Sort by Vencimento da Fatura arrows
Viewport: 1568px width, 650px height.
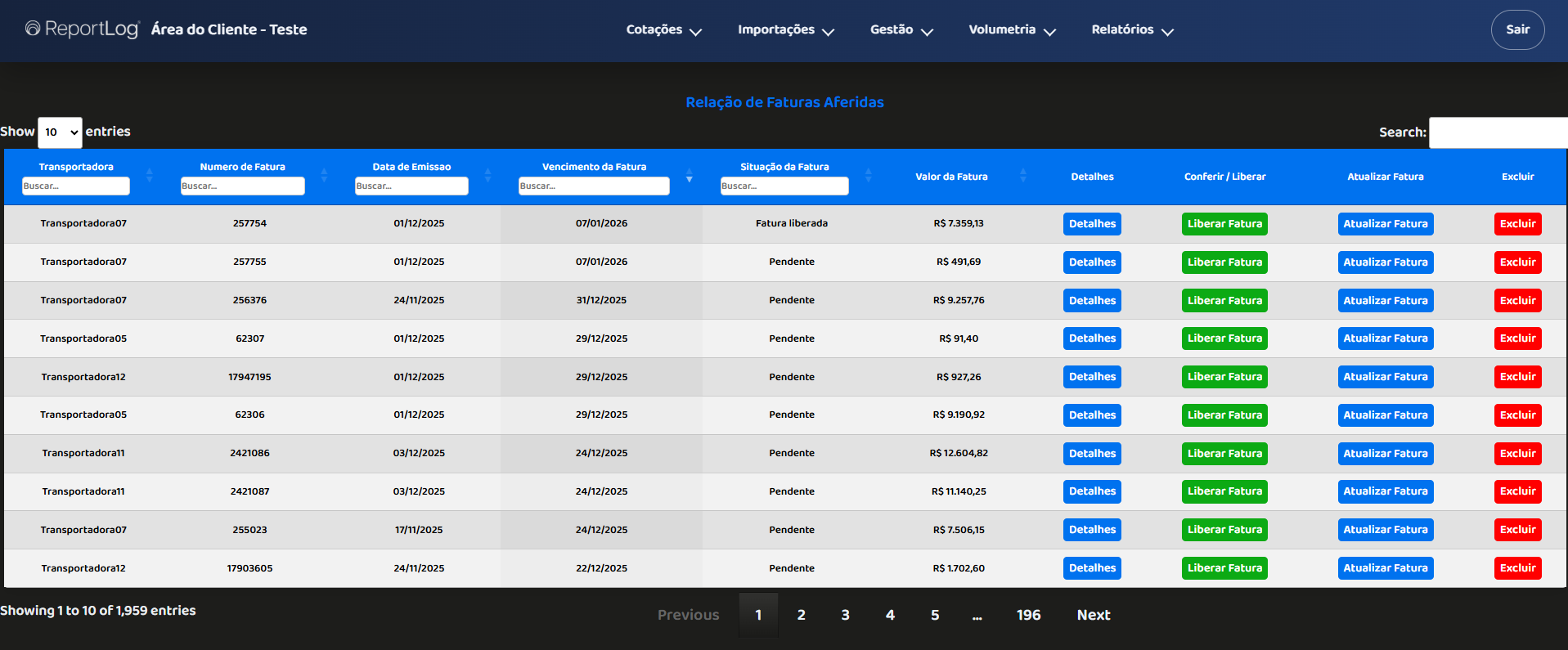689,176
